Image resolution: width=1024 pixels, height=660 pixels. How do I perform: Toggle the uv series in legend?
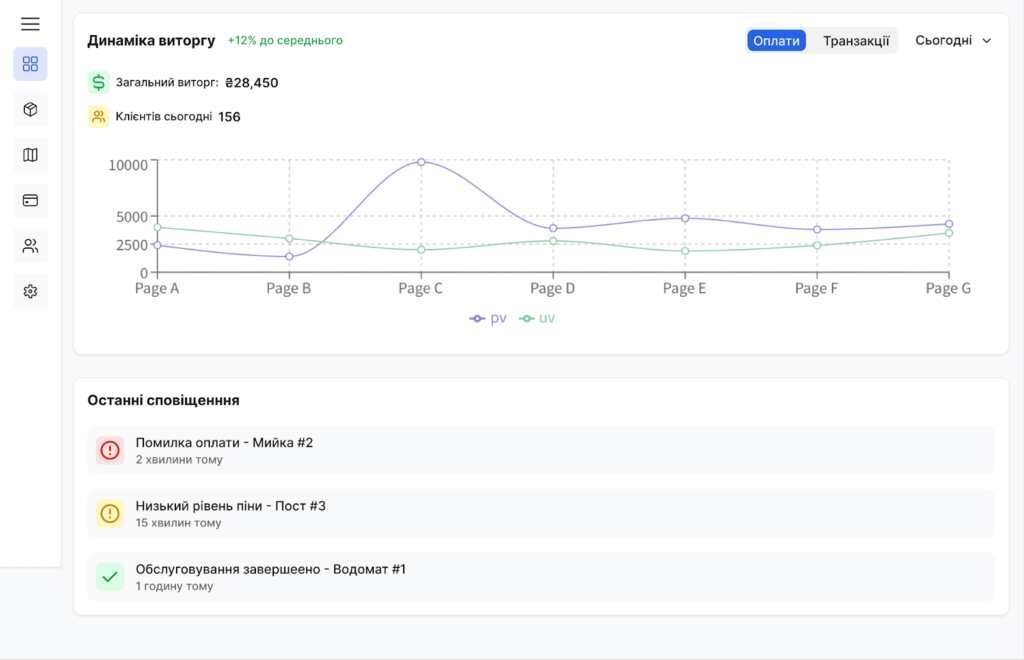coord(537,318)
